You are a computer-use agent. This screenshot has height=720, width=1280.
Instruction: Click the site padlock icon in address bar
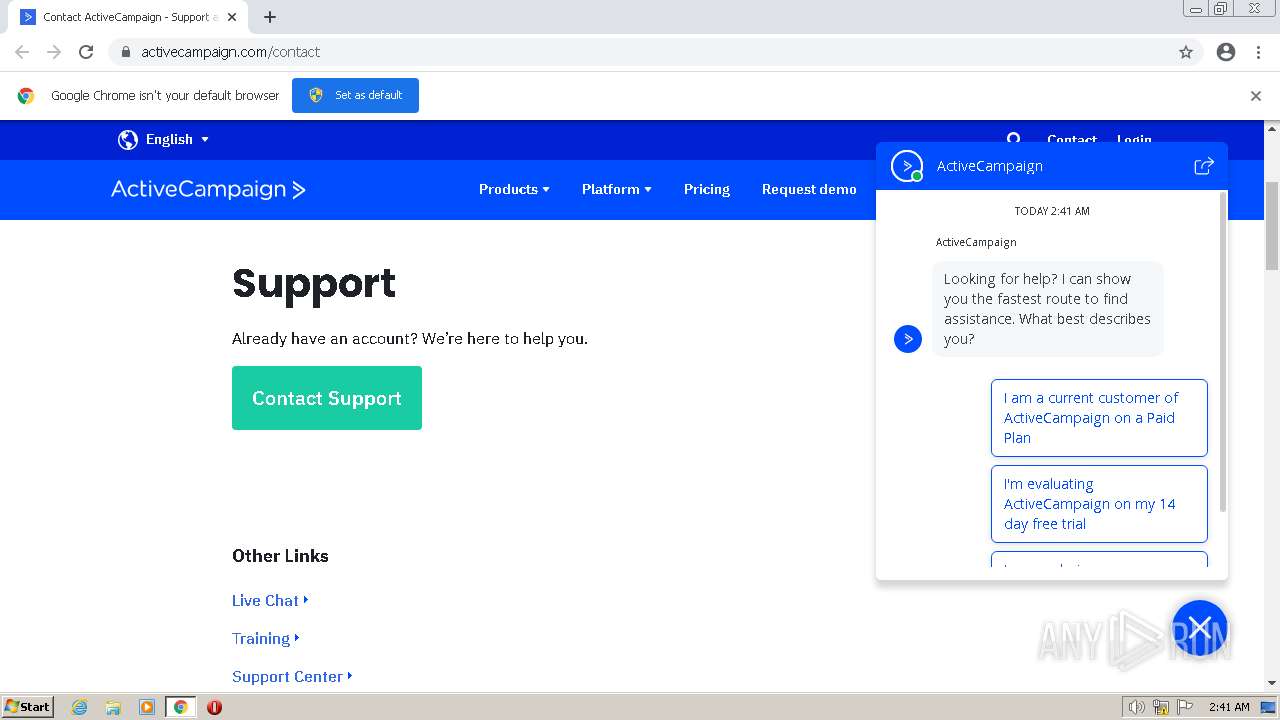point(125,52)
